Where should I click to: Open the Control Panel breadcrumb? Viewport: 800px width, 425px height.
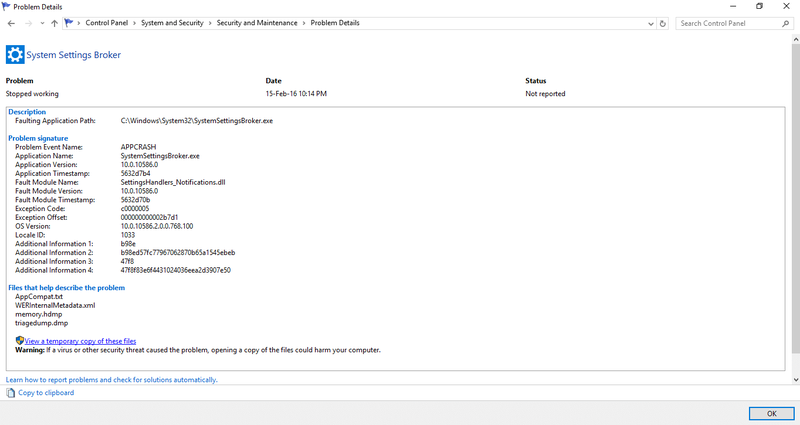click(107, 23)
